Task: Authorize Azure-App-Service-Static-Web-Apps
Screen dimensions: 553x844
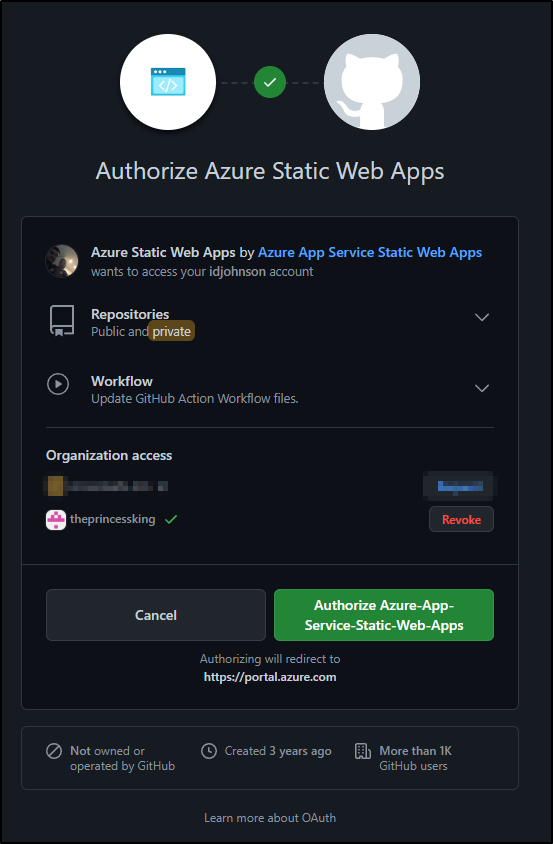Action: pyautogui.click(x=384, y=615)
